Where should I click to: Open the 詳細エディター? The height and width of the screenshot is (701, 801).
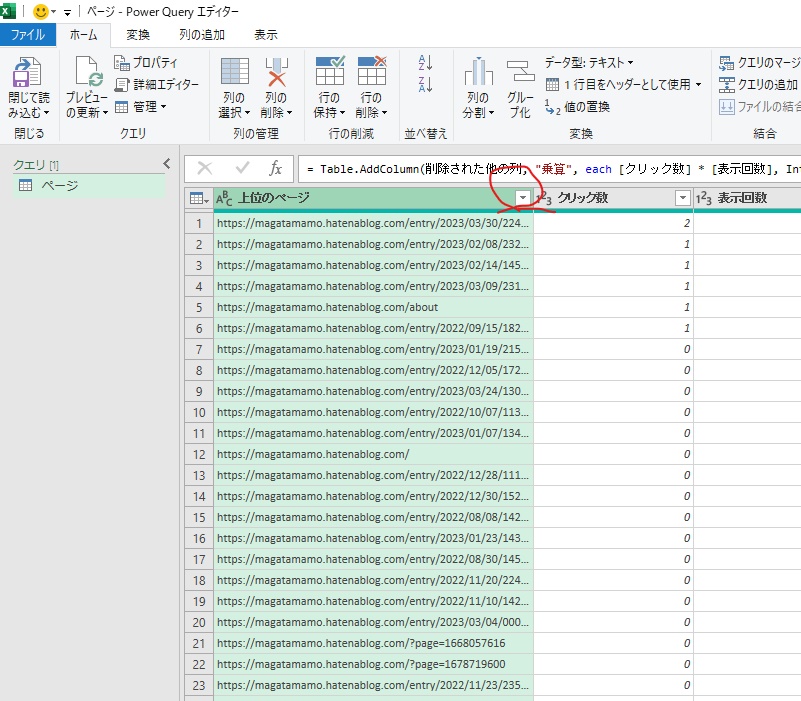[x=156, y=84]
